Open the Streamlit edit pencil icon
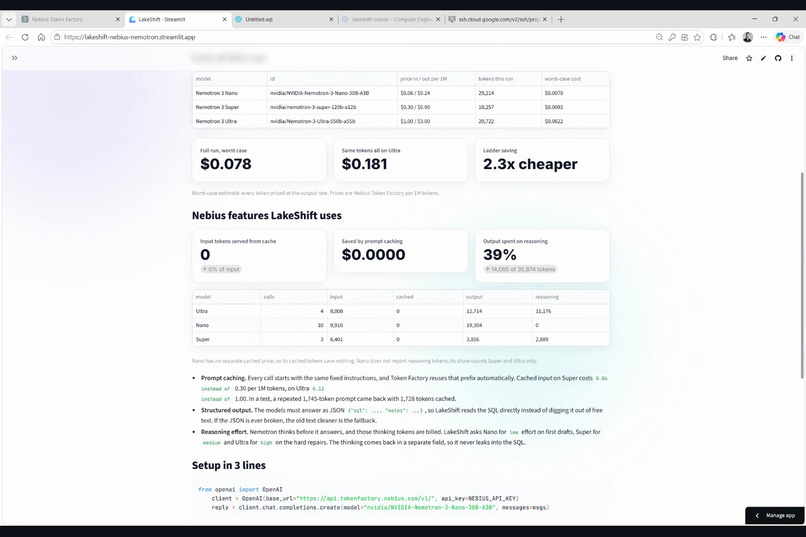The image size is (806, 537). coord(763,58)
